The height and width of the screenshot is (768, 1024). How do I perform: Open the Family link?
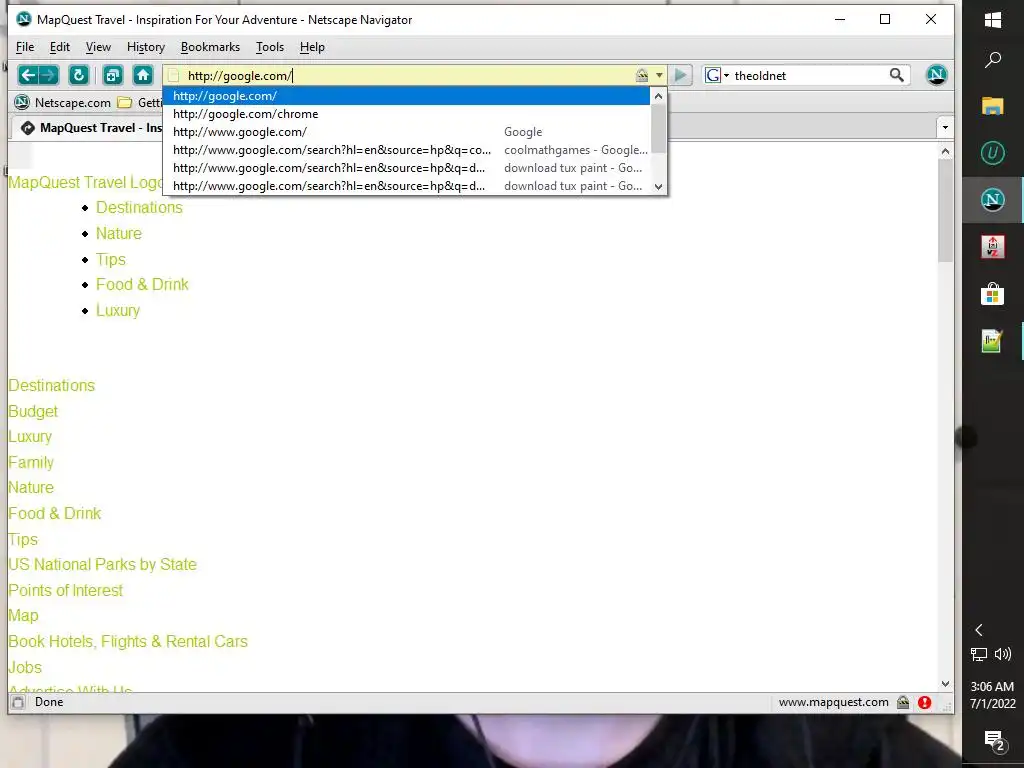coord(31,462)
